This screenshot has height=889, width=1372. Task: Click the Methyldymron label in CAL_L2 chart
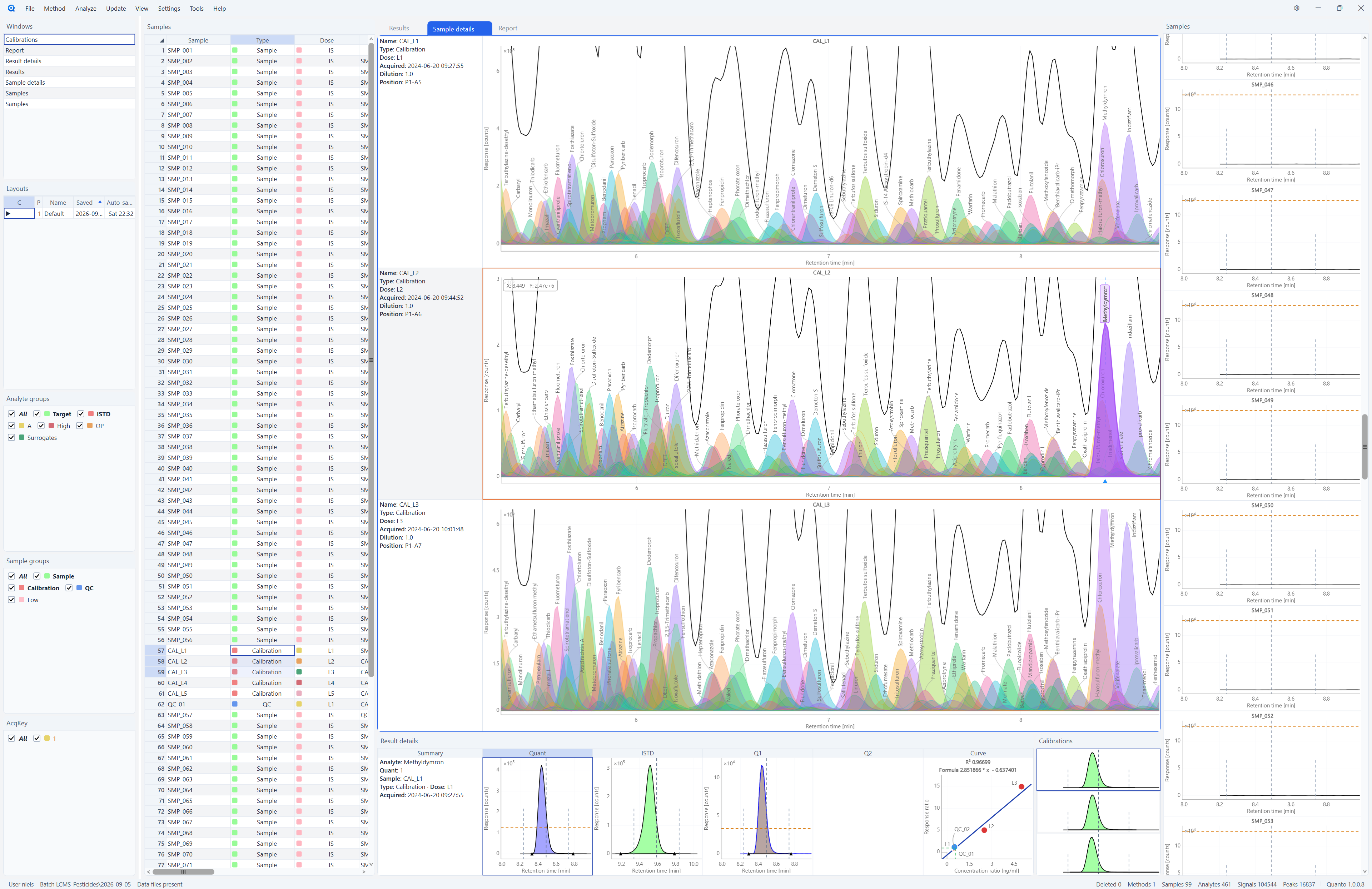[x=1105, y=304]
